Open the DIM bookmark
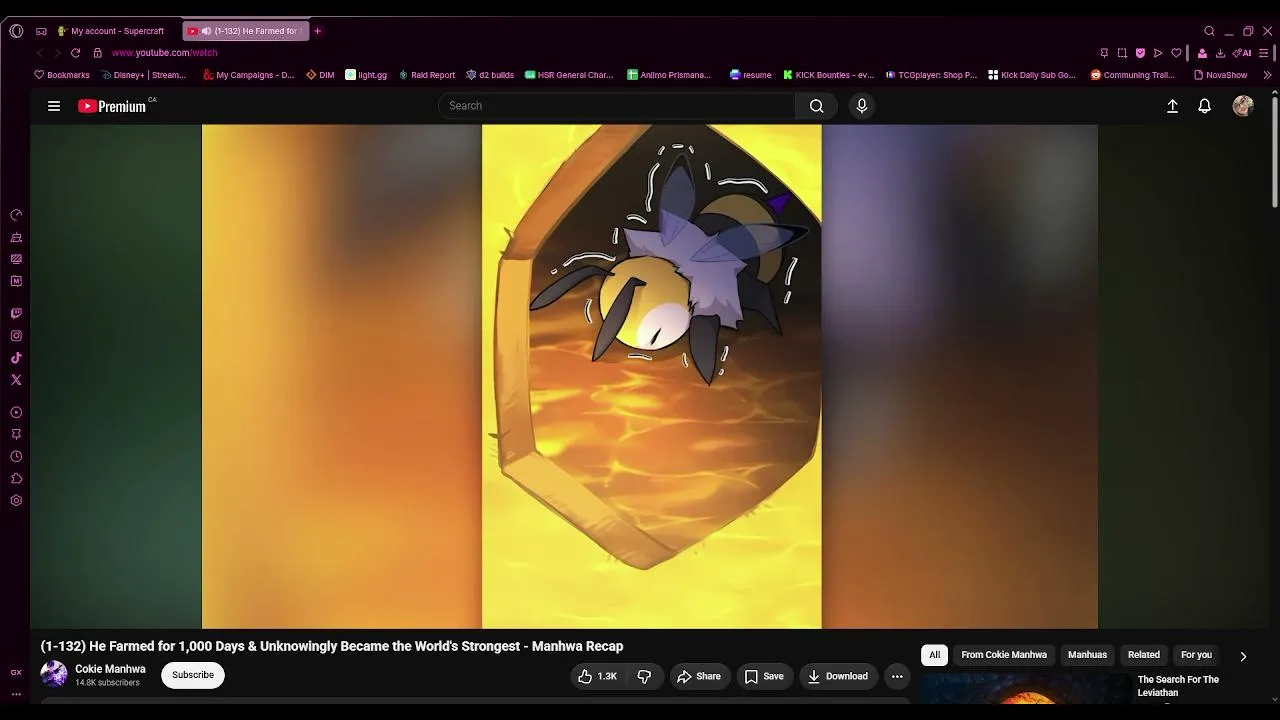This screenshot has height=720, width=1280. (x=320, y=75)
